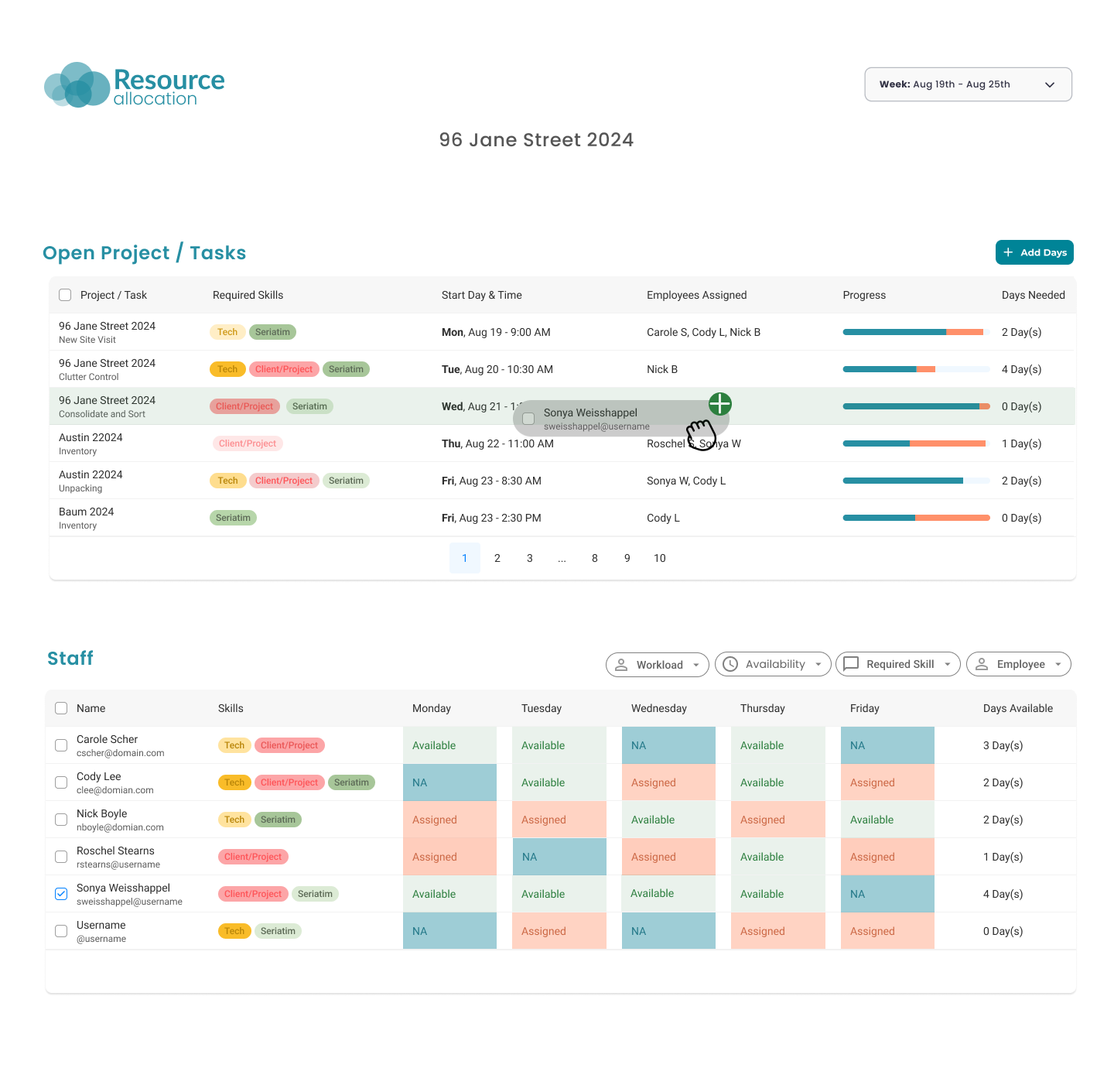Viewport: 1114px width, 1092px height.
Task: Click the Clutter Control progress bar
Action: click(917, 369)
